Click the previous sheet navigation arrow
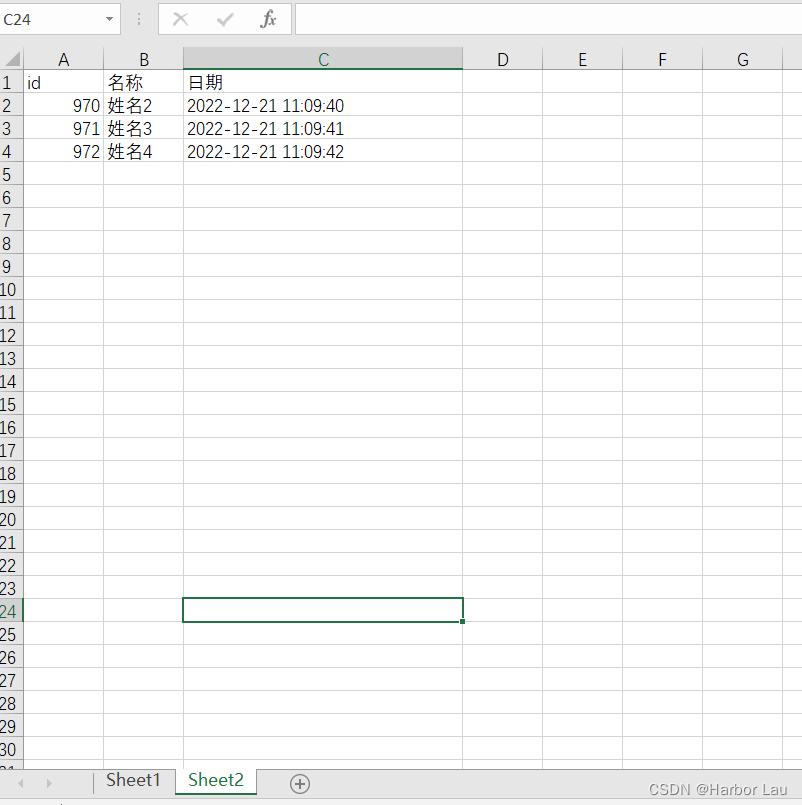 (x=20, y=784)
